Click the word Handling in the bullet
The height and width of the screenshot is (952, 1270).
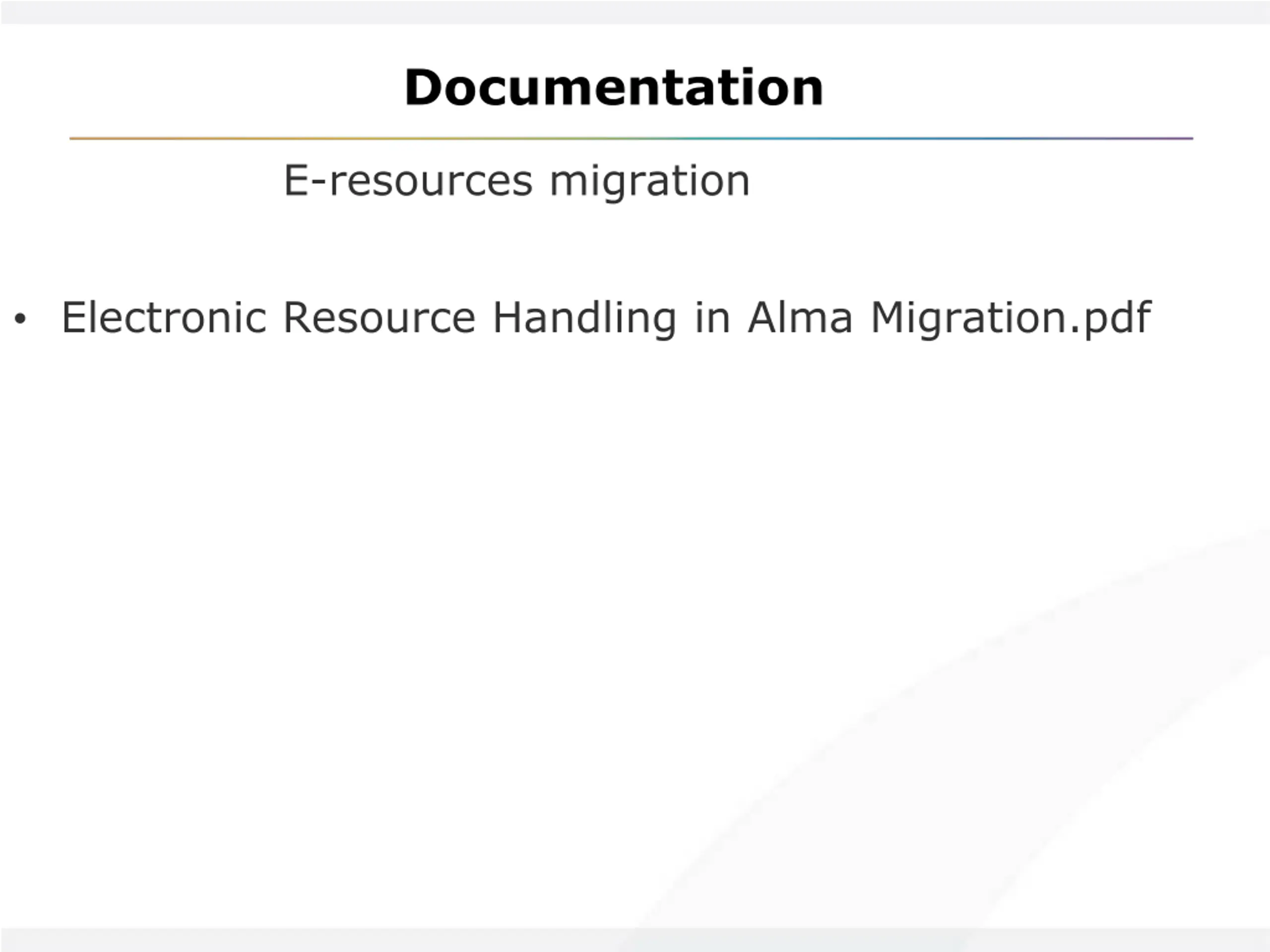584,318
